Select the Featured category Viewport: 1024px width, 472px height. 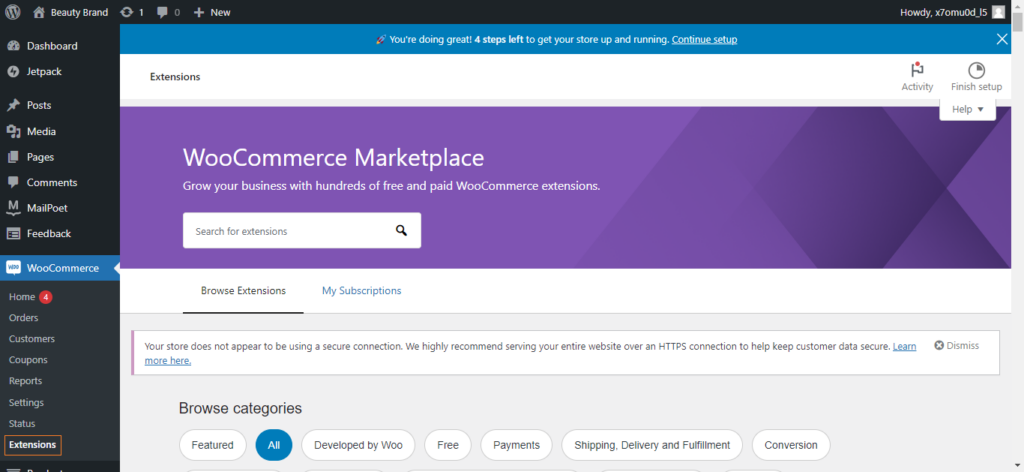[212, 445]
